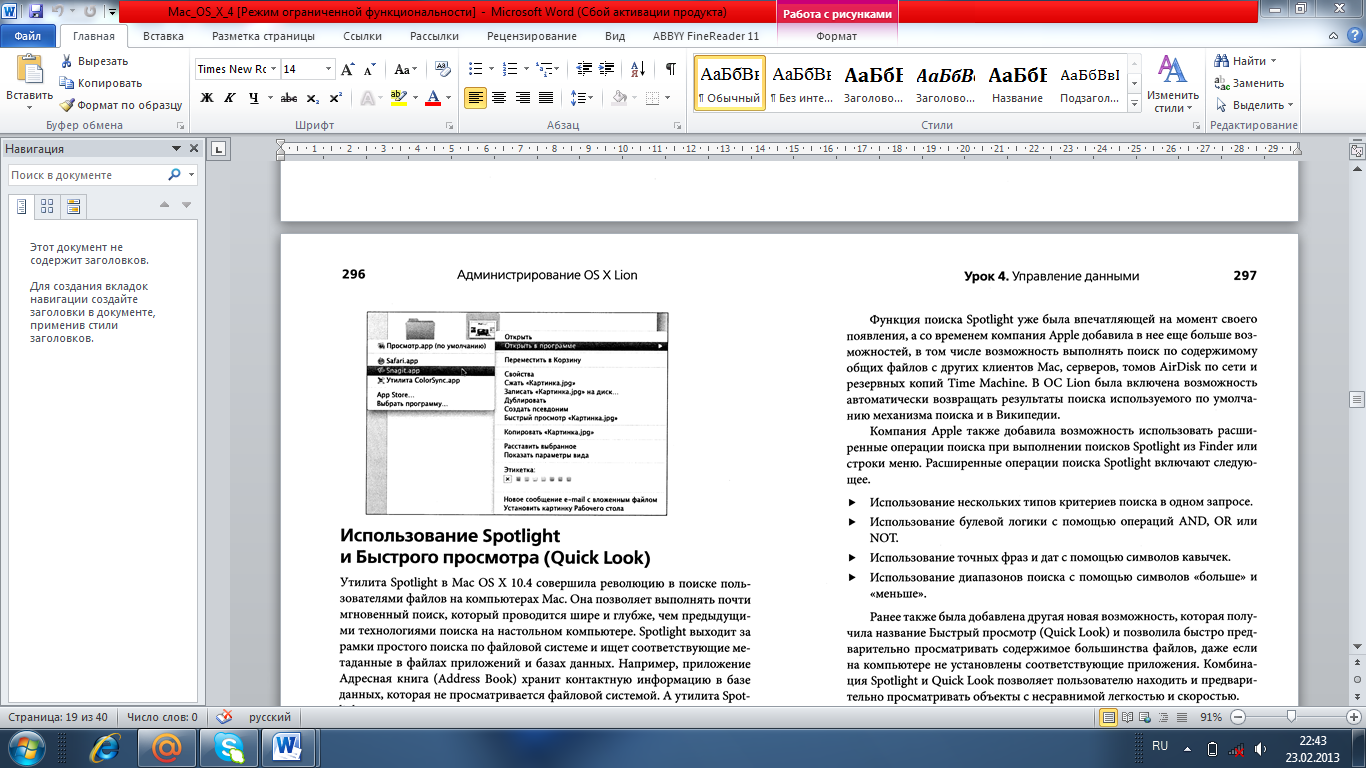Open the line spacing dropdown
The height and width of the screenshot is (768, 1366).
582,98
